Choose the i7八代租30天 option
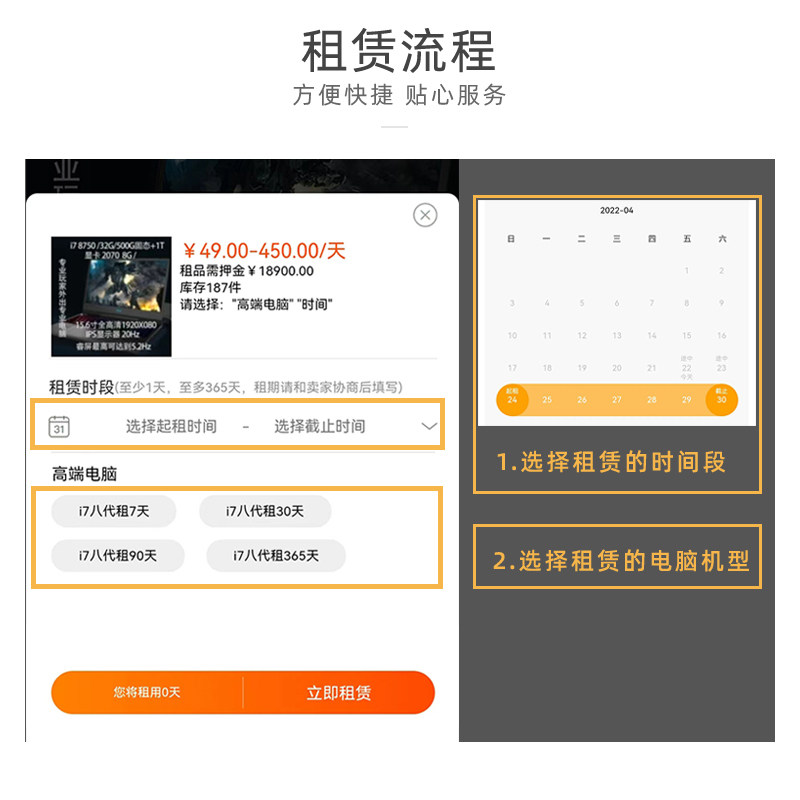Image resolution: width=800 pixels, height=800 pixels. (265, 511)
